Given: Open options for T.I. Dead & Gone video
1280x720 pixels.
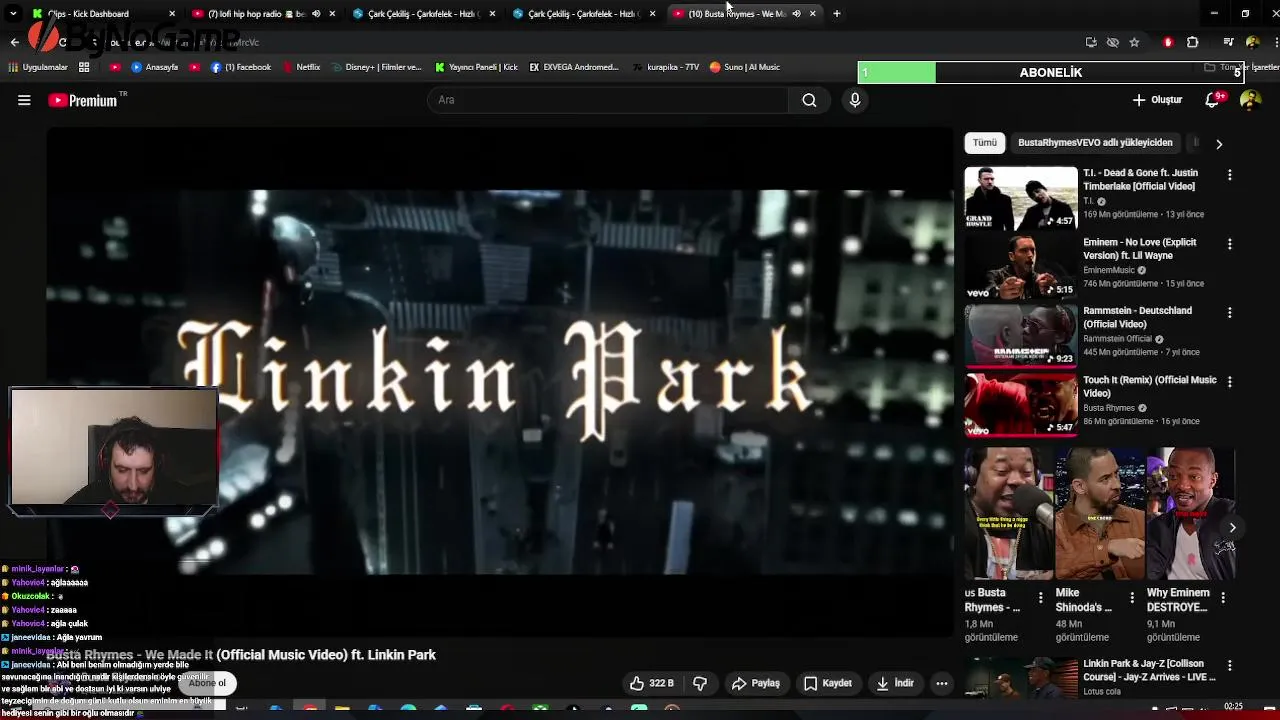Looking at the screenshot, I should coord(1229,174).
